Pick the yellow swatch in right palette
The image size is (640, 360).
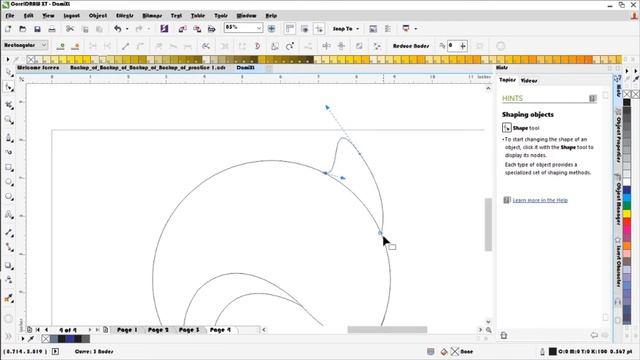(x=627, y=214)
